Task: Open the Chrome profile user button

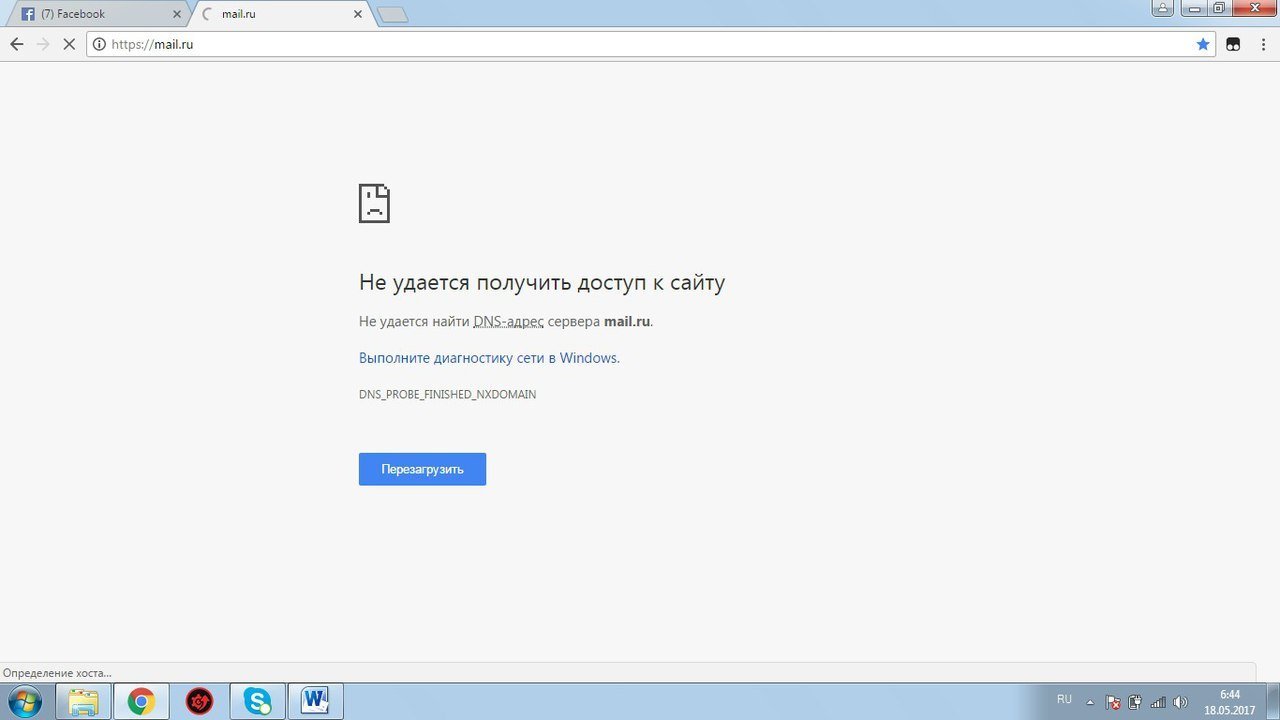Action: click(1163, 9)
